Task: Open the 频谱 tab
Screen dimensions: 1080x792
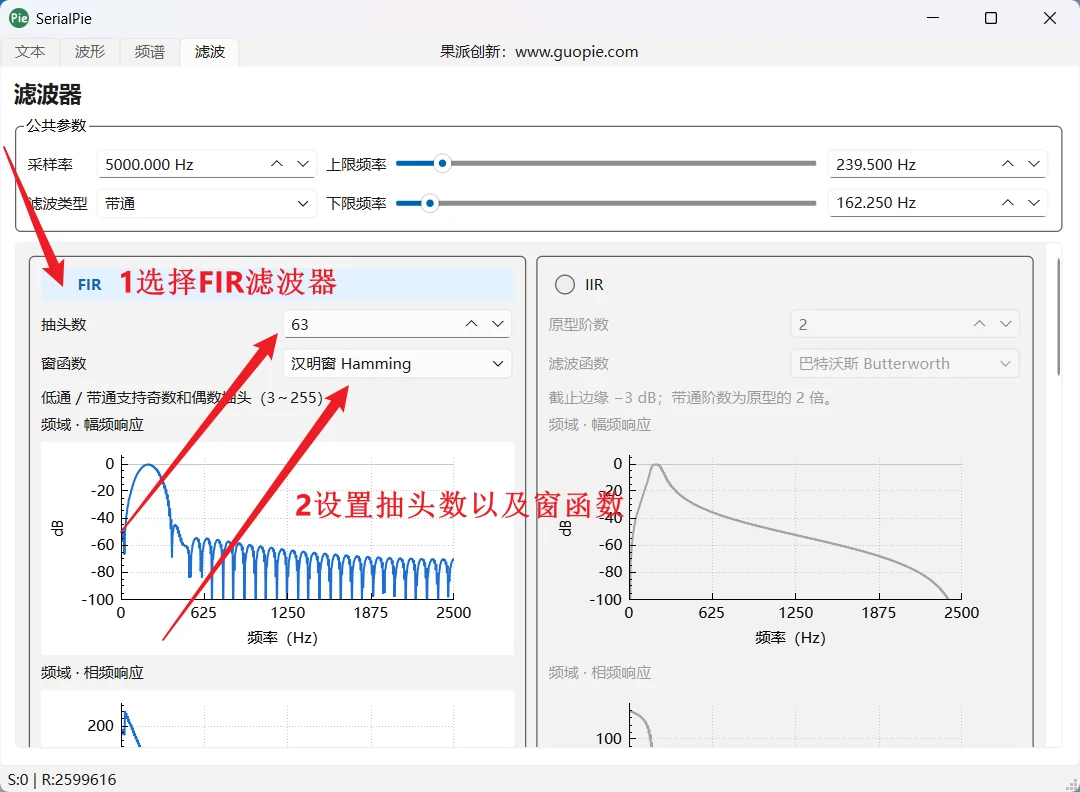Action: pos(149,52)
